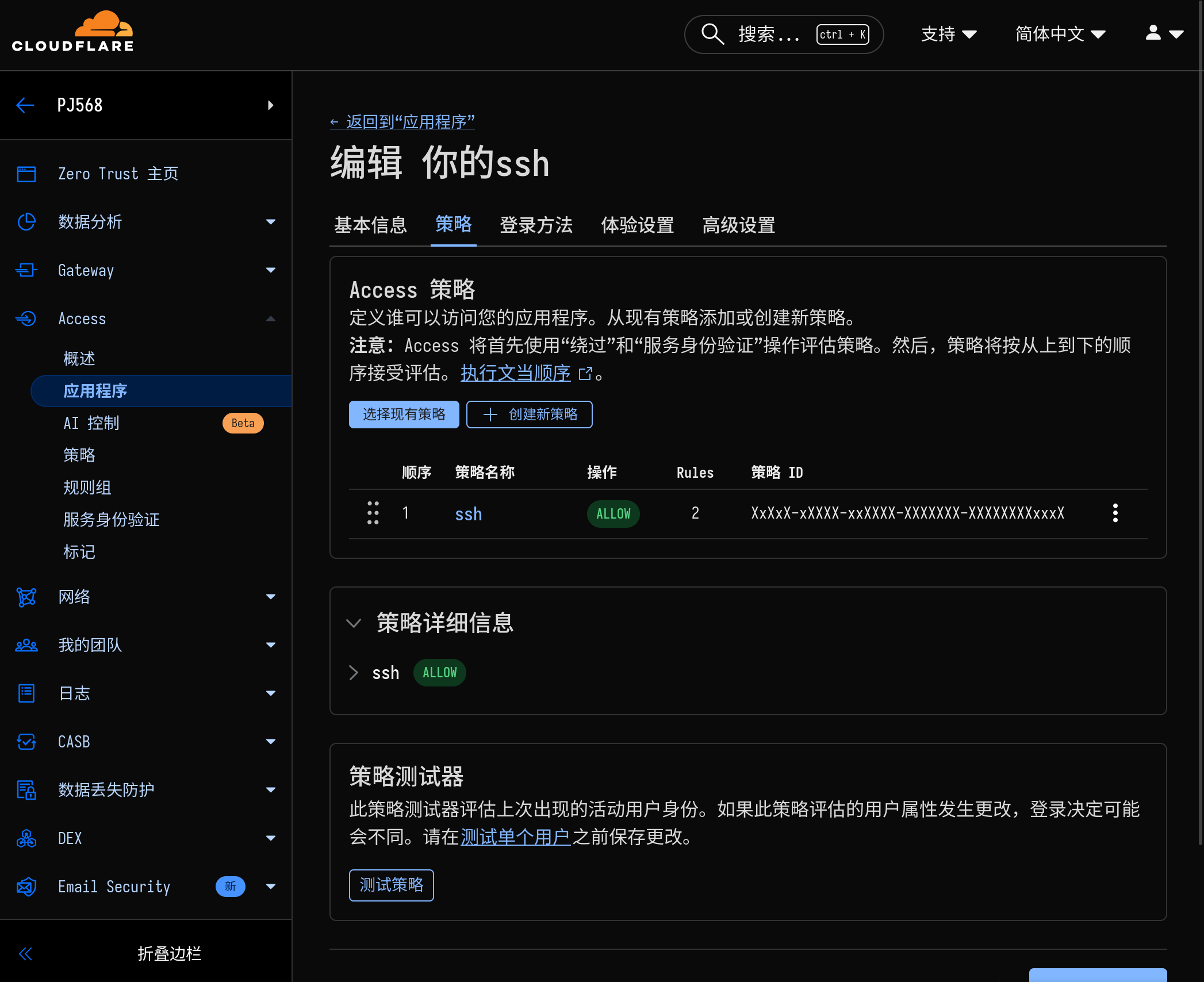The width and height of the screenshot is (1204, 982).
Task: Open the kebab menu on the ssh policy row
Action: click(1115, 513)
